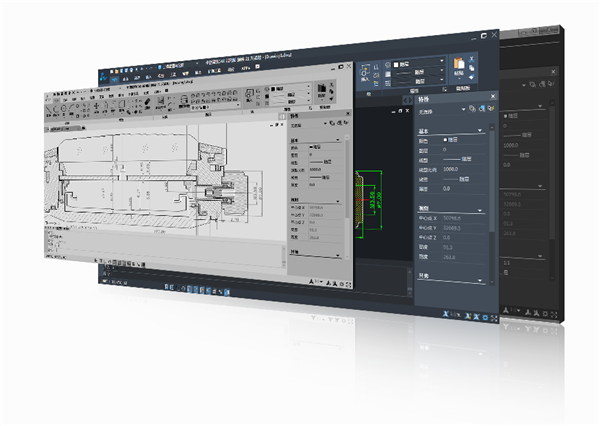600x426 pixels.
Task: Pick the Erase tool in light-theme ribbon
Action: tap(147, 103)
